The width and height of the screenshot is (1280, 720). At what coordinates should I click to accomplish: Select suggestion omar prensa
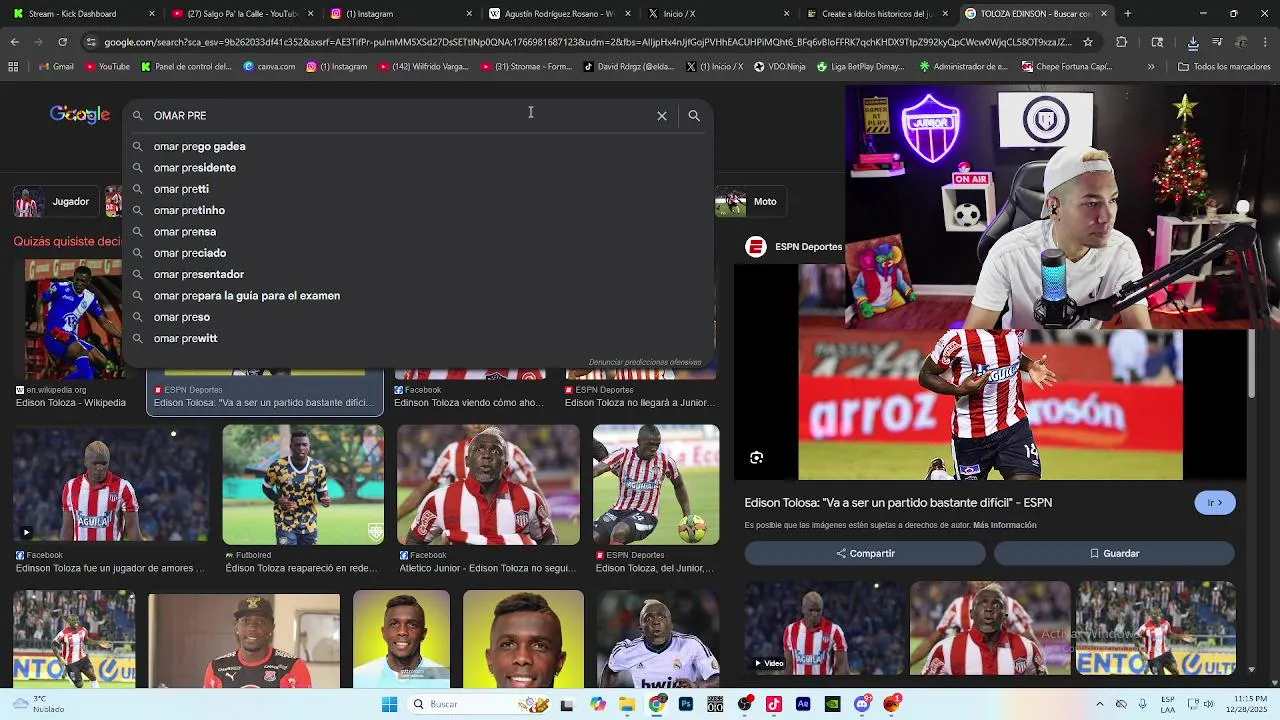point(418,232)
